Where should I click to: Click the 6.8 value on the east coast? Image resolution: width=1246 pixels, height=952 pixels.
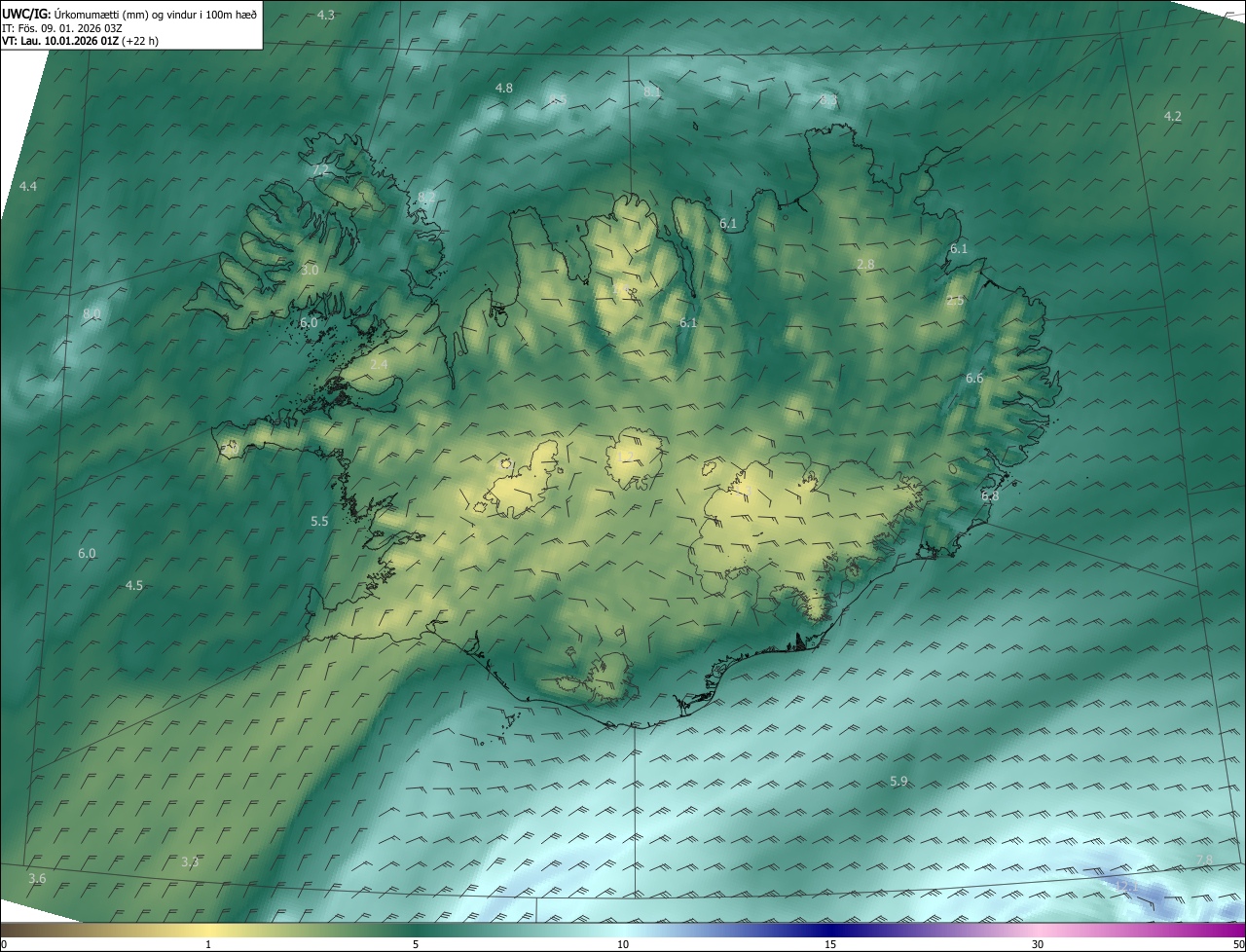[990, 495]
